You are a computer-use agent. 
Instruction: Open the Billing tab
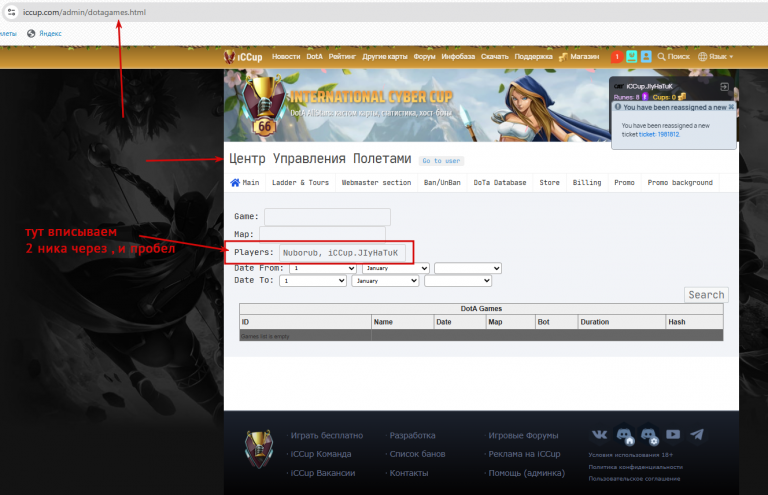pos(587,183)
